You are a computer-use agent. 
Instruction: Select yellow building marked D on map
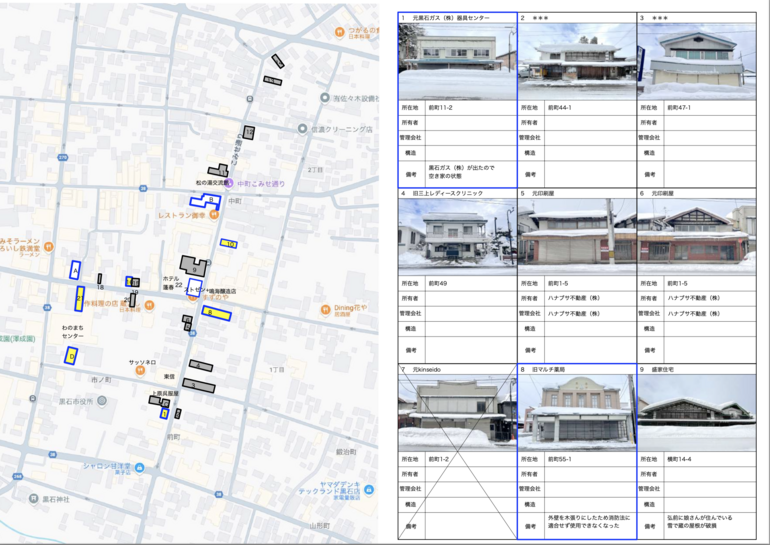[x=71, y=356]
